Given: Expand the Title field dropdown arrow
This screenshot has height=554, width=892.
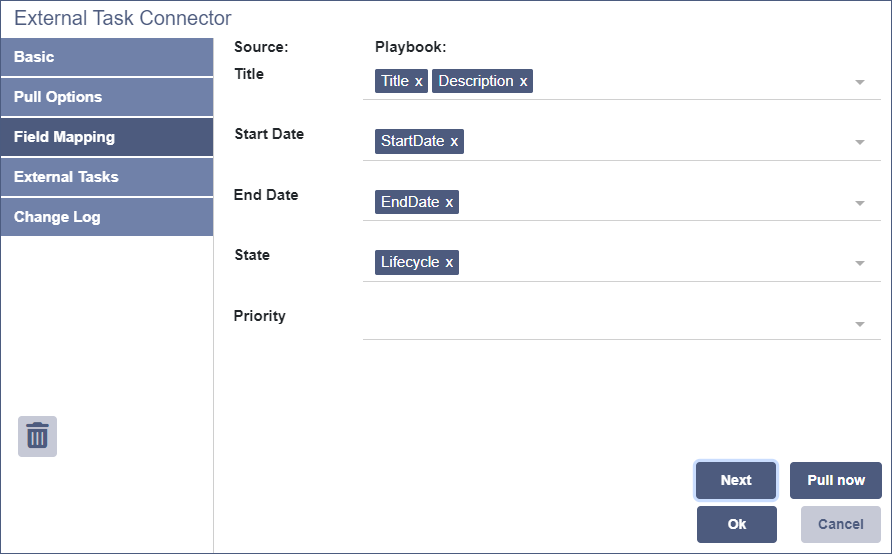Looking at the screenshot, I should pos(860,82).
